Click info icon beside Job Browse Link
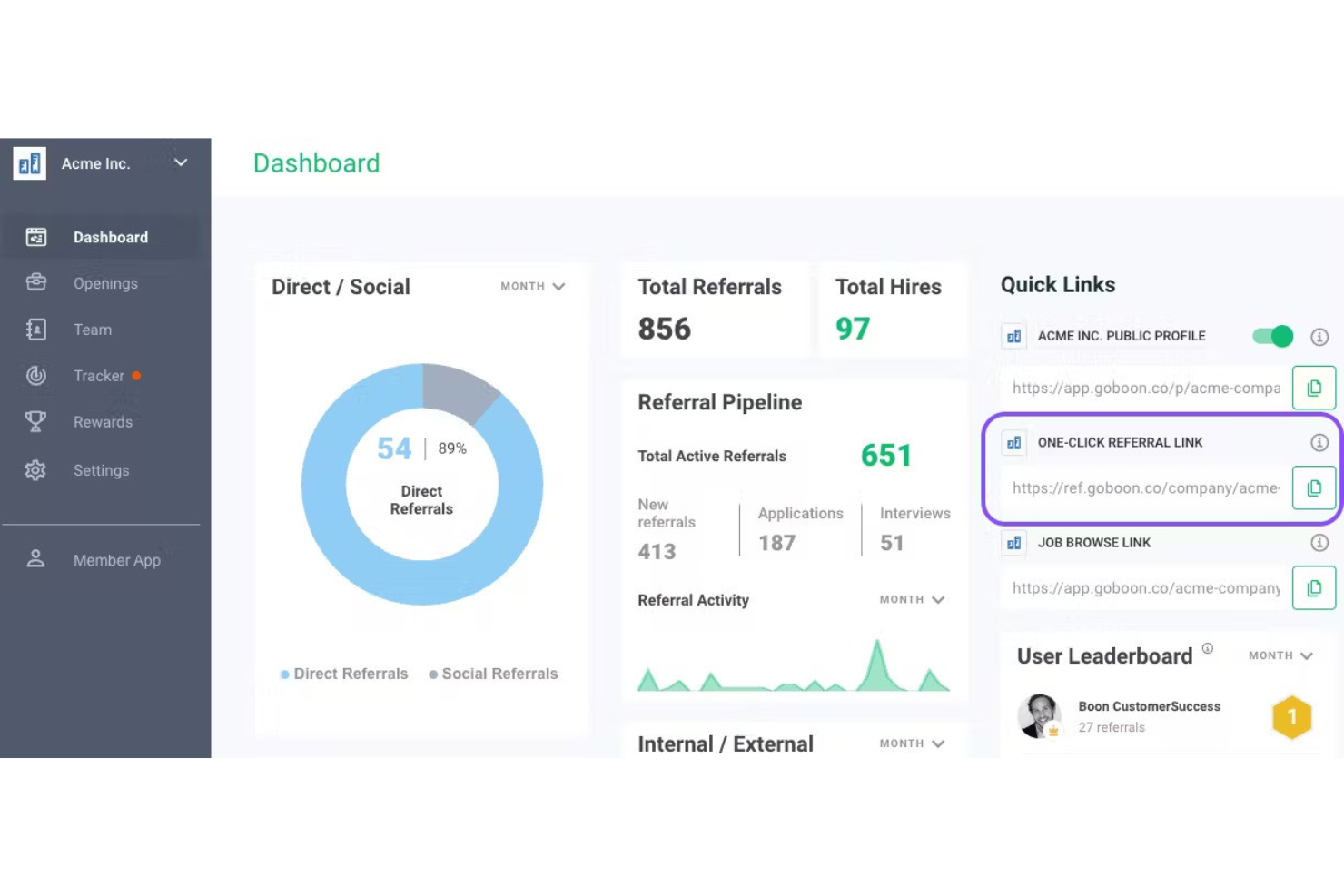This screenshot has height=896, width=1344. coord(1319,543)
